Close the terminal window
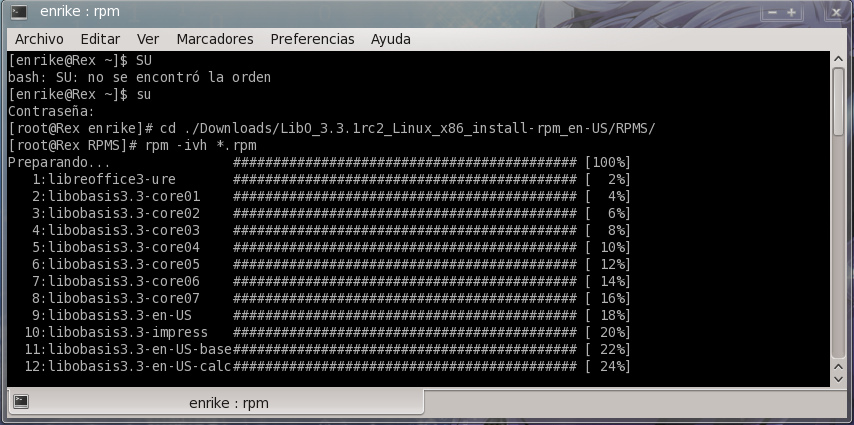854x425 pixels. tap(836, 12)
